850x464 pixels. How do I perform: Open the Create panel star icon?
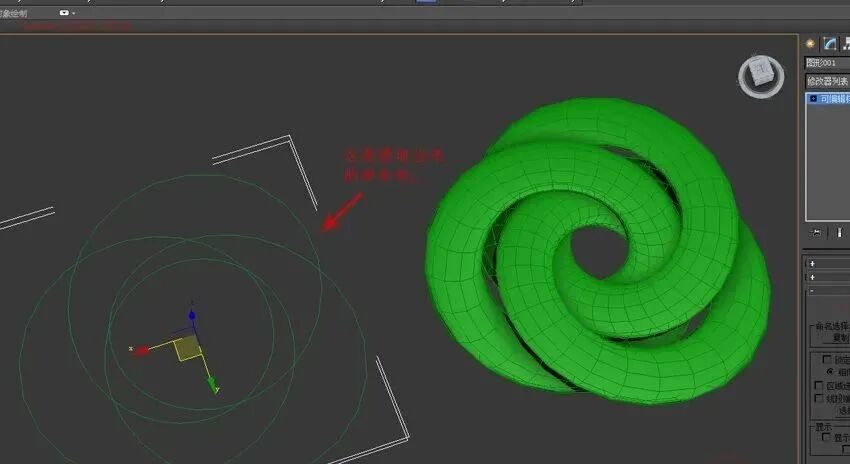(810, 44)
